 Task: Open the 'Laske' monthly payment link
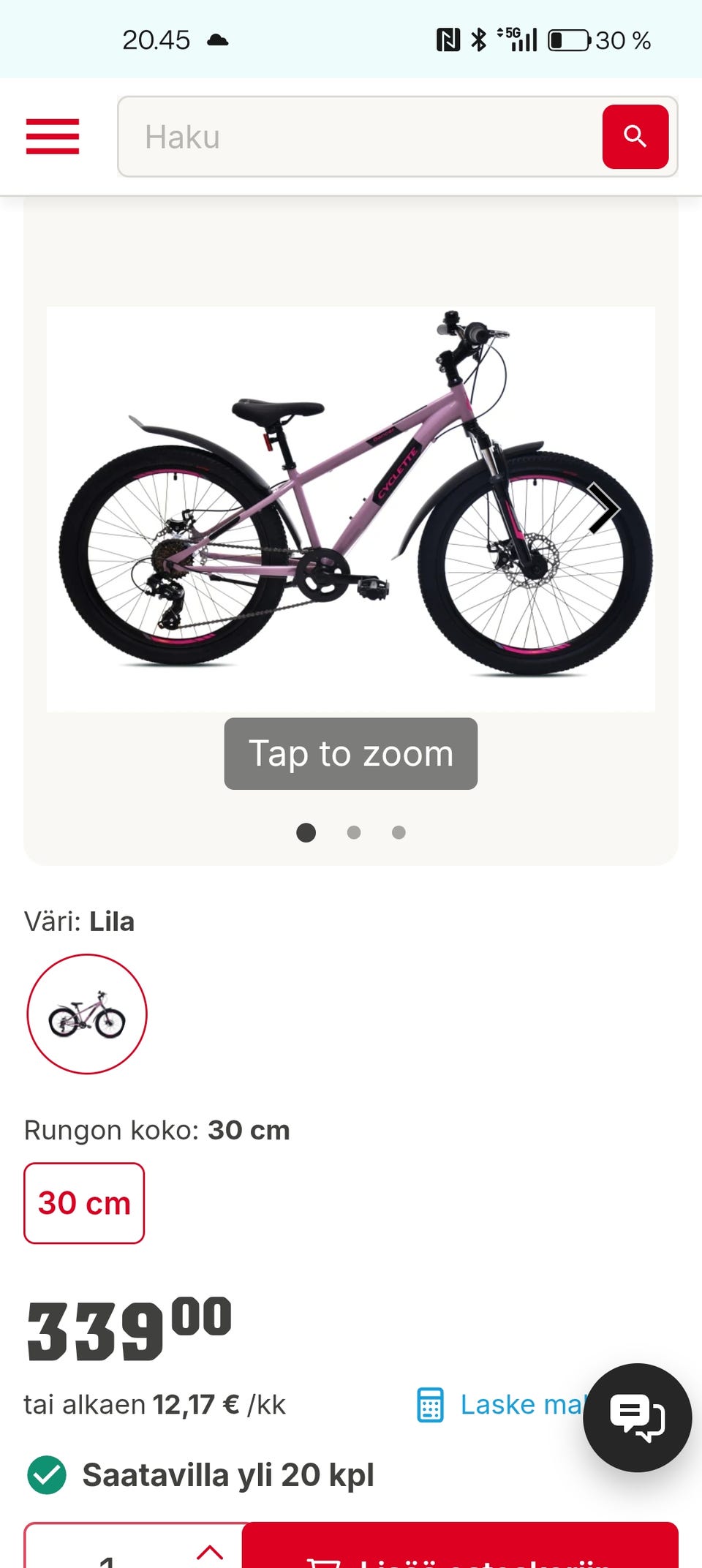(521, 1404)
